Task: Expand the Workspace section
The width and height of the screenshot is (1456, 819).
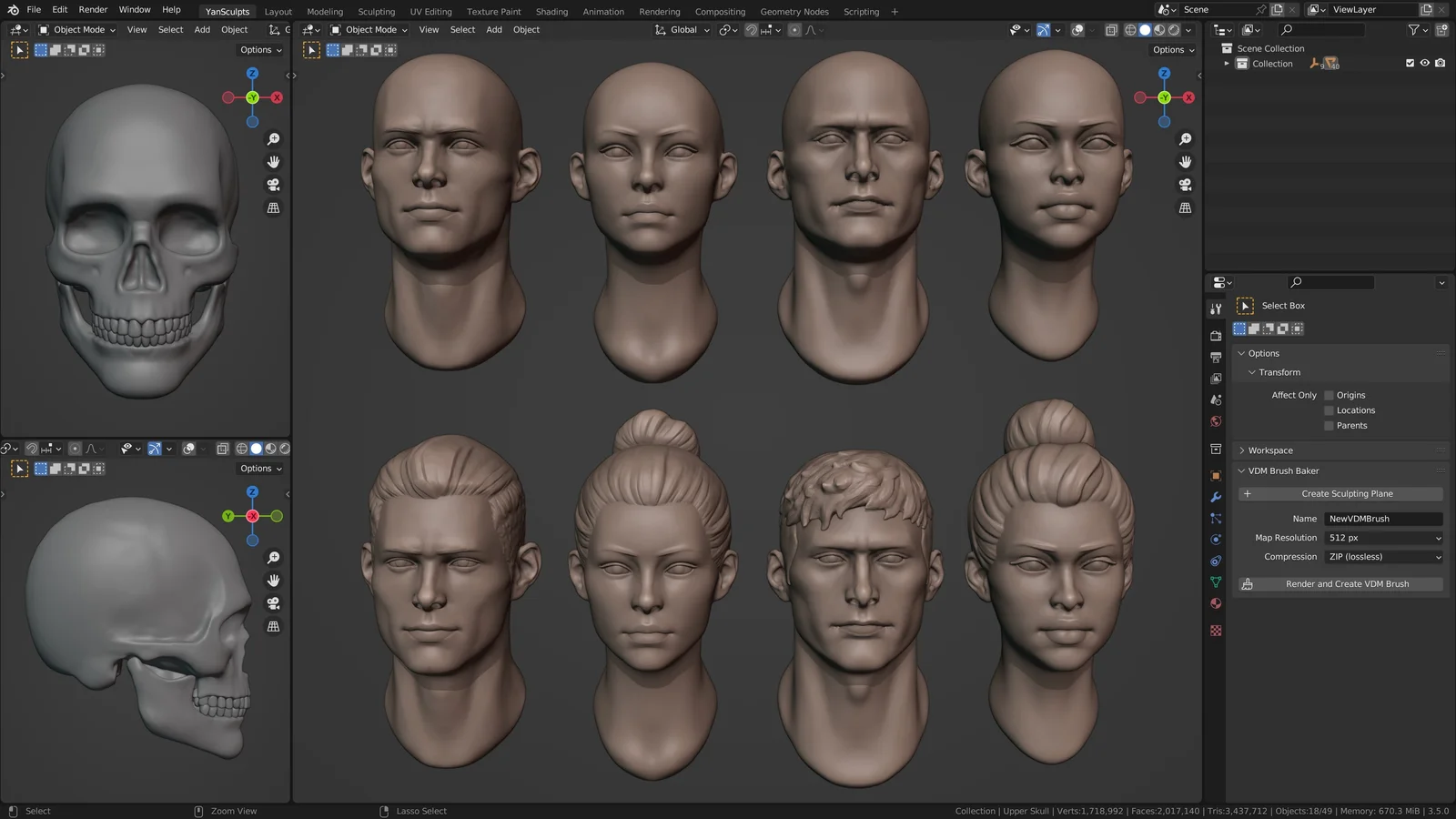Action: [x=1271, y=450]
